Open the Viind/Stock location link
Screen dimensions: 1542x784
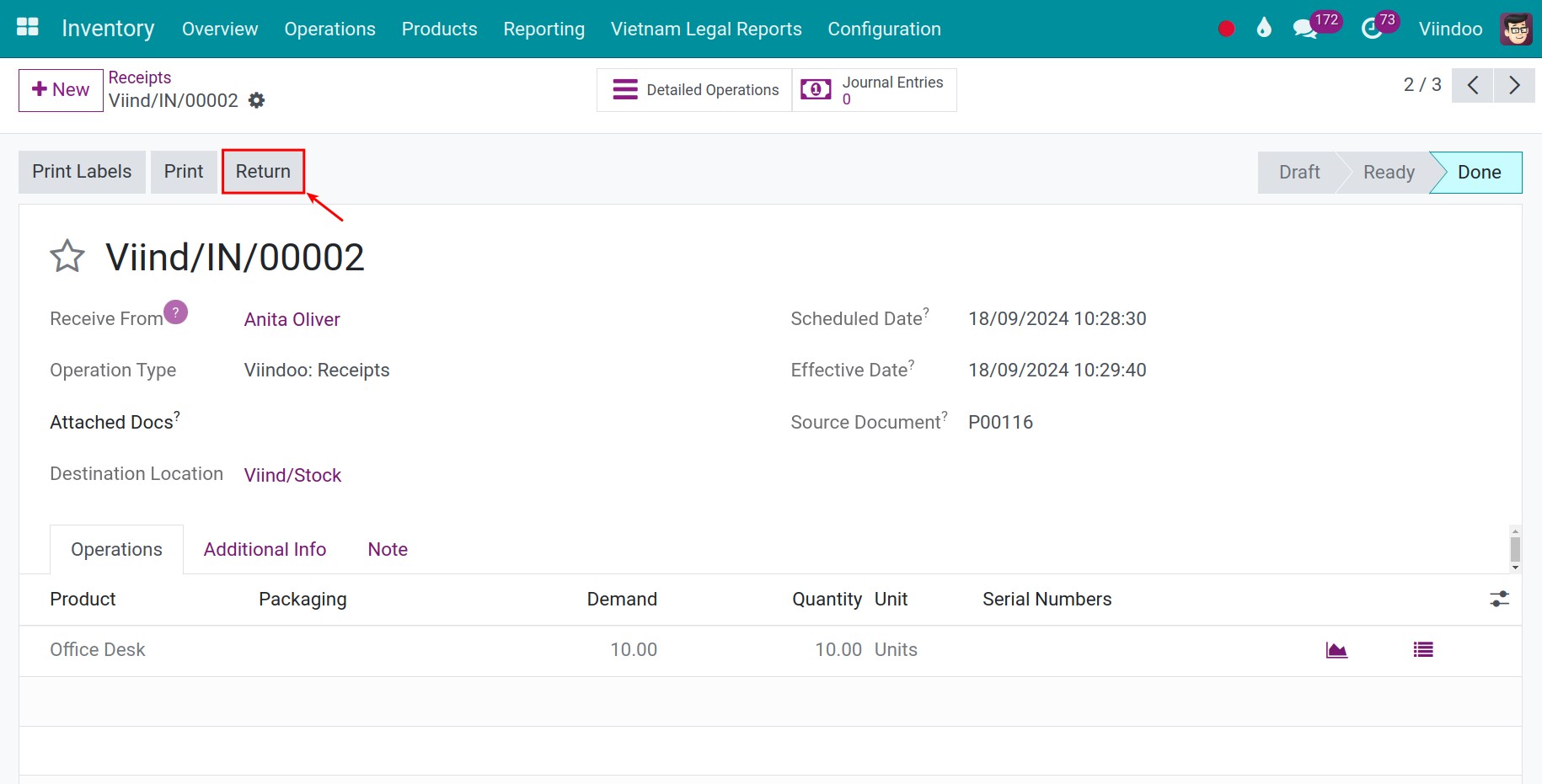tap(292, 476)
